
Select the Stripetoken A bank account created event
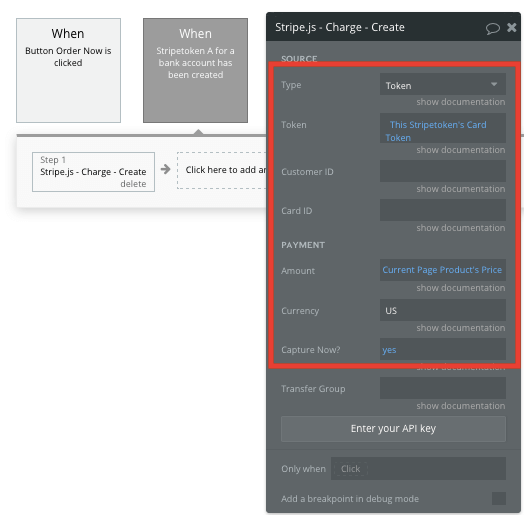tap(195, 71)
